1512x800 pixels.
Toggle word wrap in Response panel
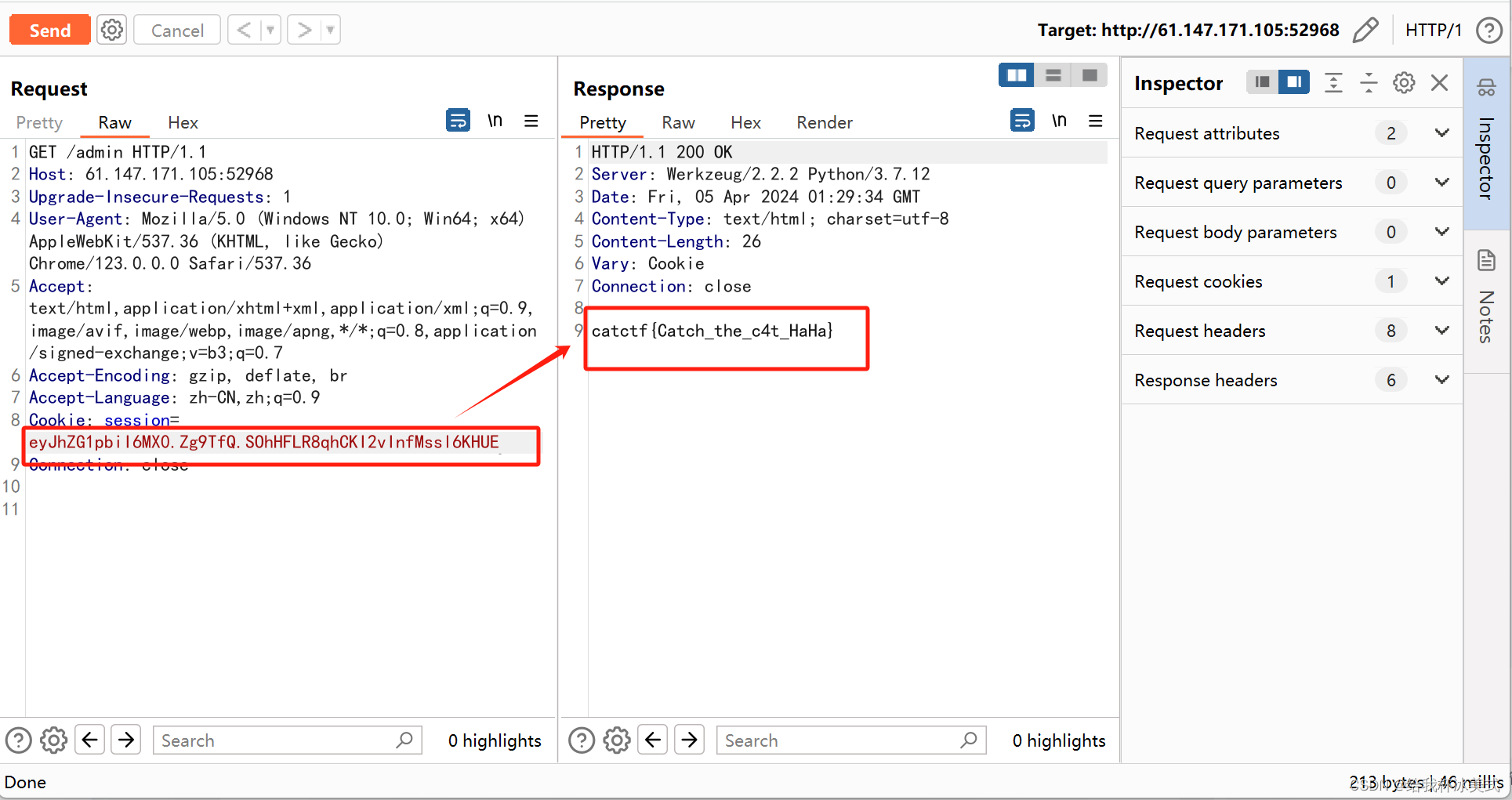coord(1022,121)
